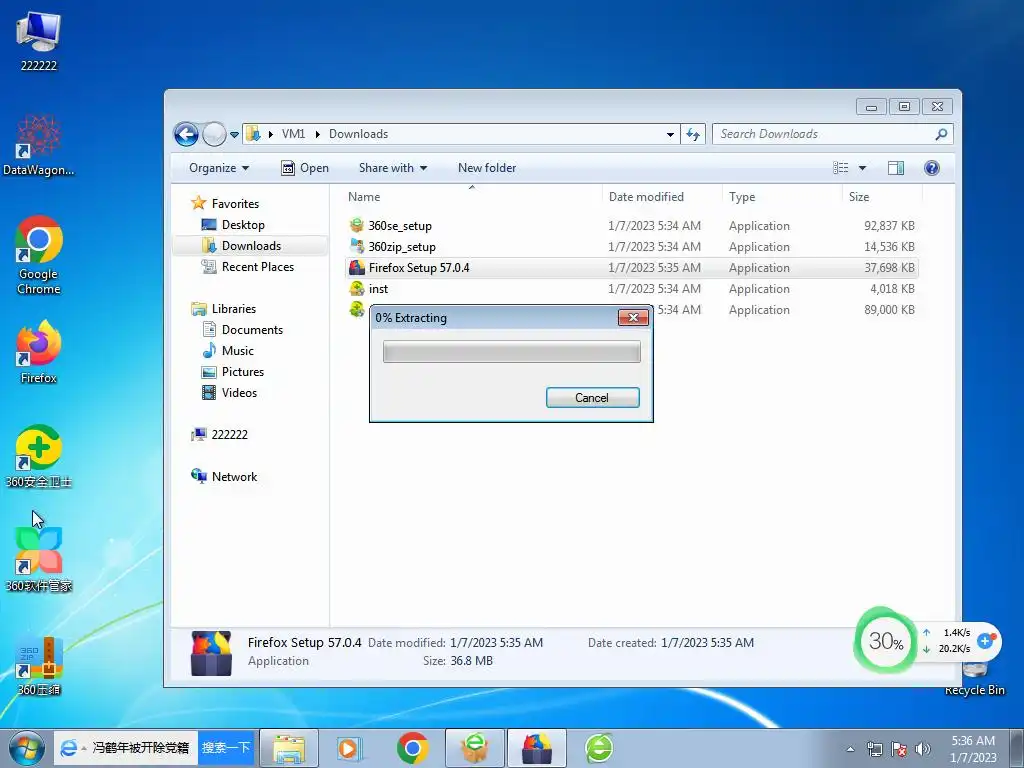Click the Explorer Forward navigation arrow

214,135
